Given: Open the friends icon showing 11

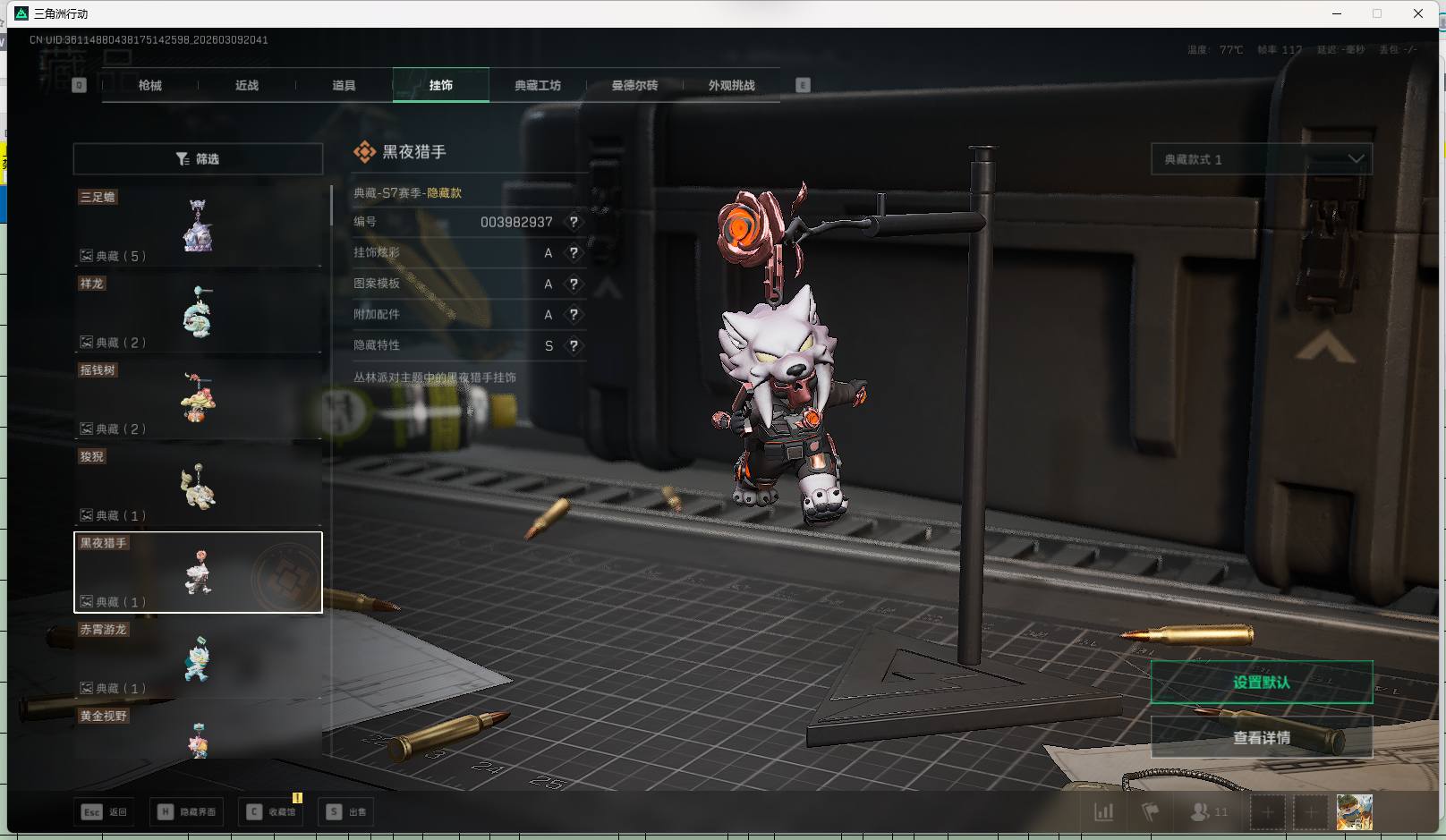Looking at the screenshot, I should (x=1209, y=812).
